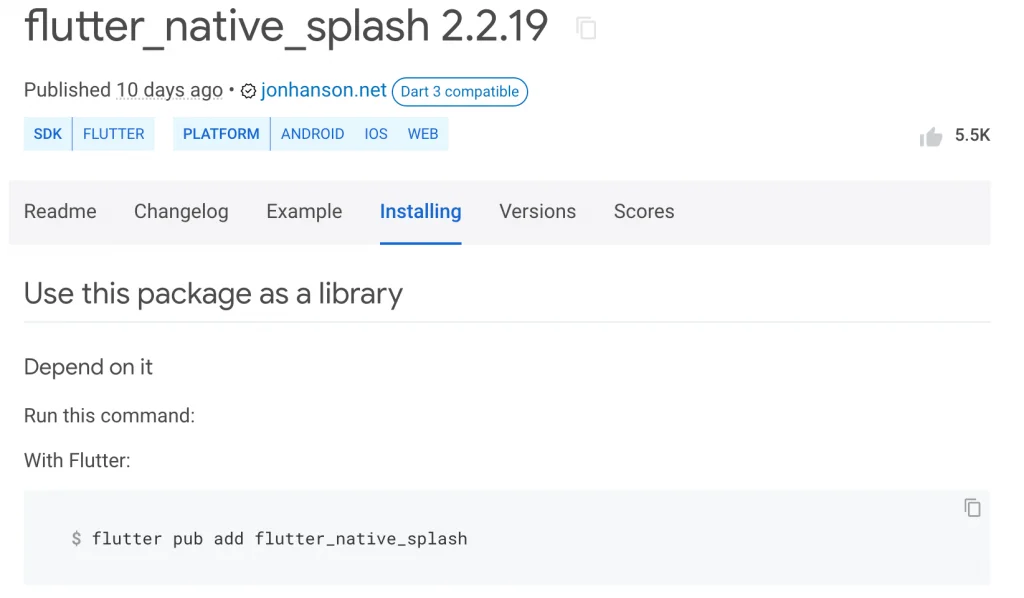Screen dimensions: 1024x598
Task: Click the SDK label chip
Action: pyautogui.click(x=47, y=133)
